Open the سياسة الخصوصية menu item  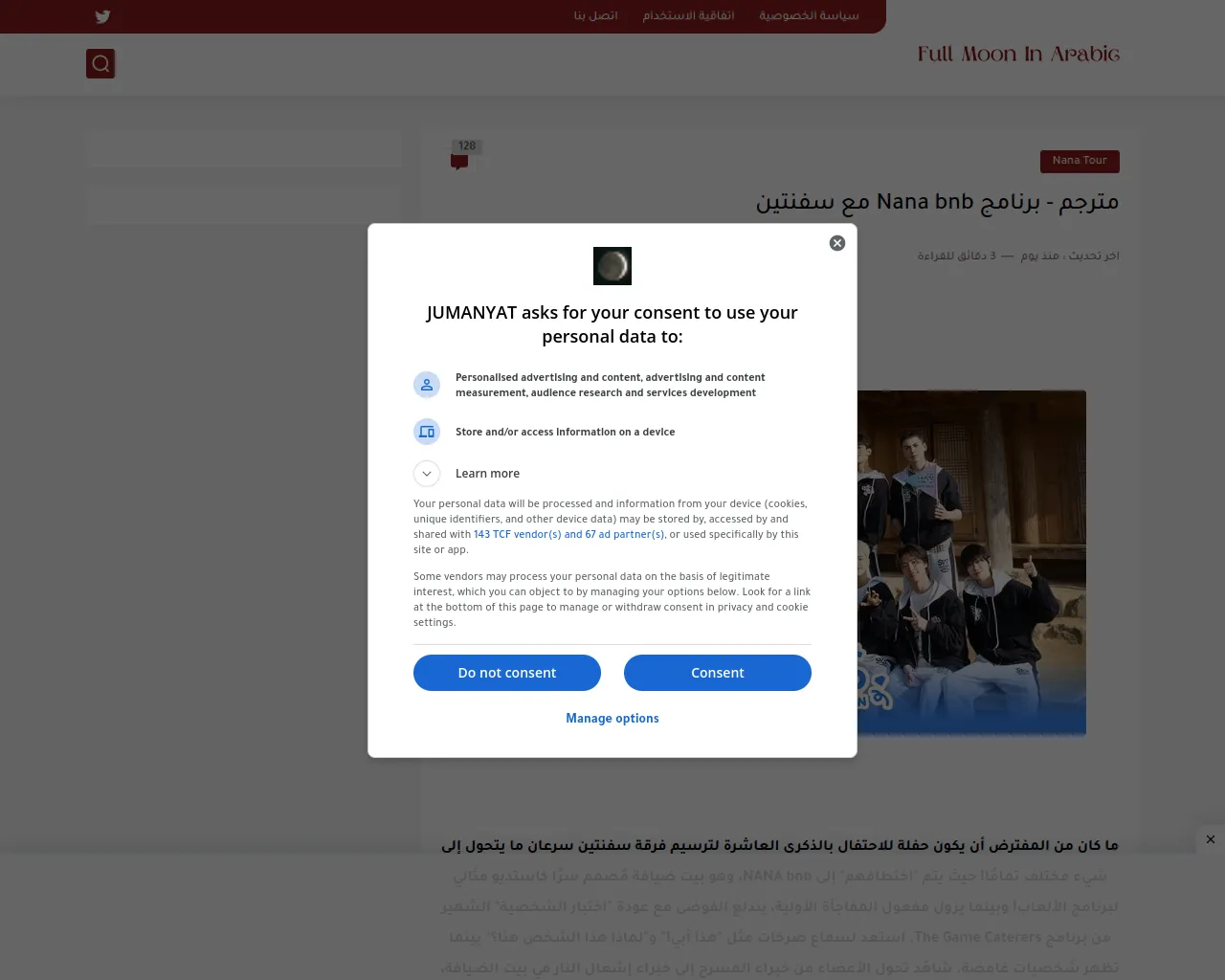pyautogui.click(x=809, y=15)
